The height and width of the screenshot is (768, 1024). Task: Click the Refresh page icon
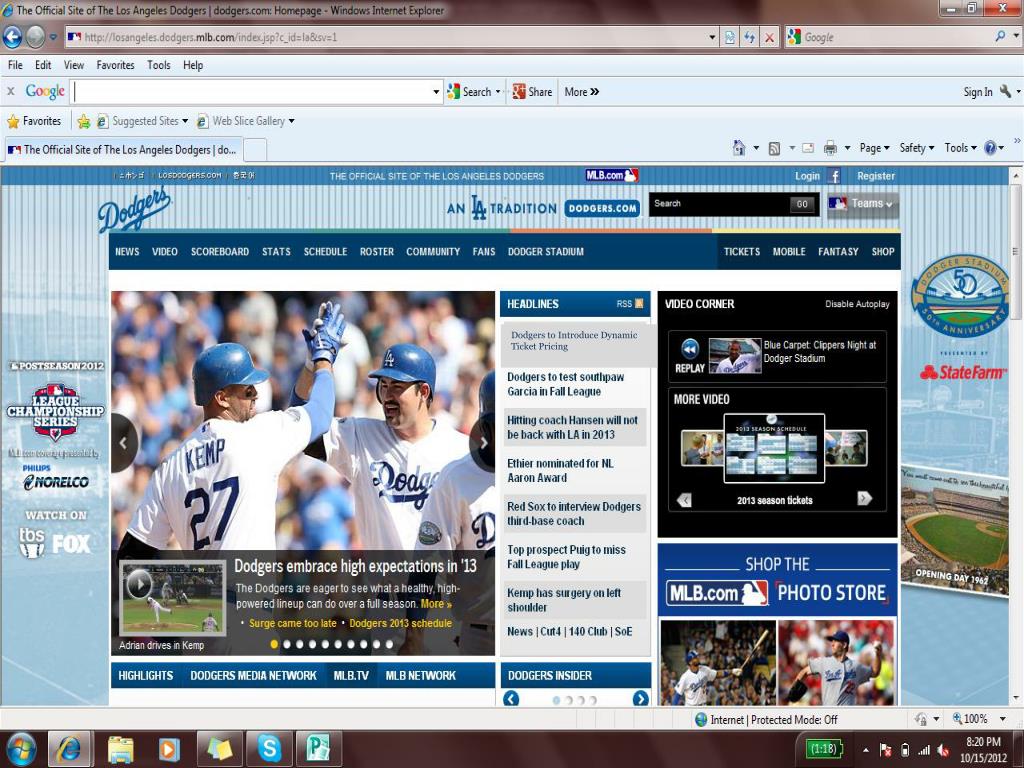[750, 37]
